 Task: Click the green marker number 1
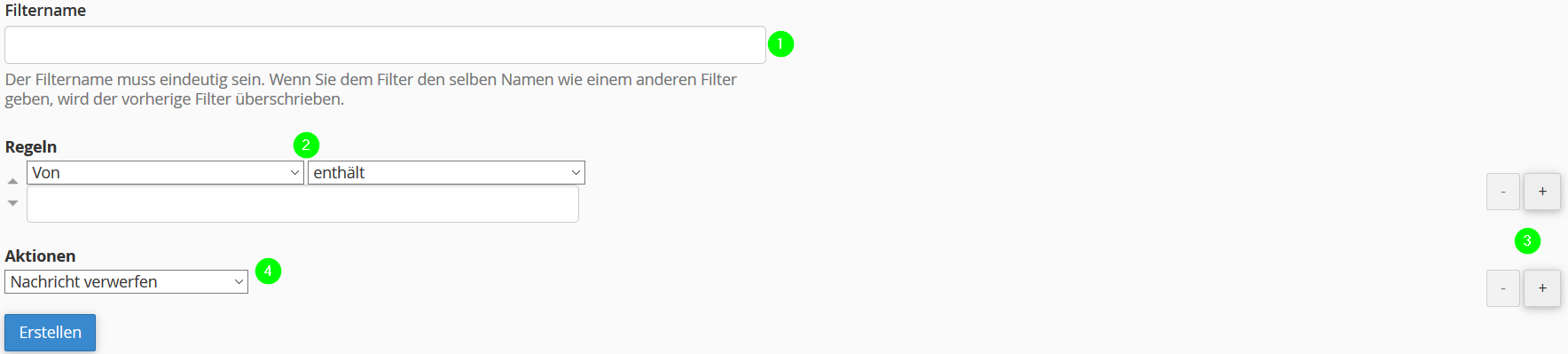780,43
